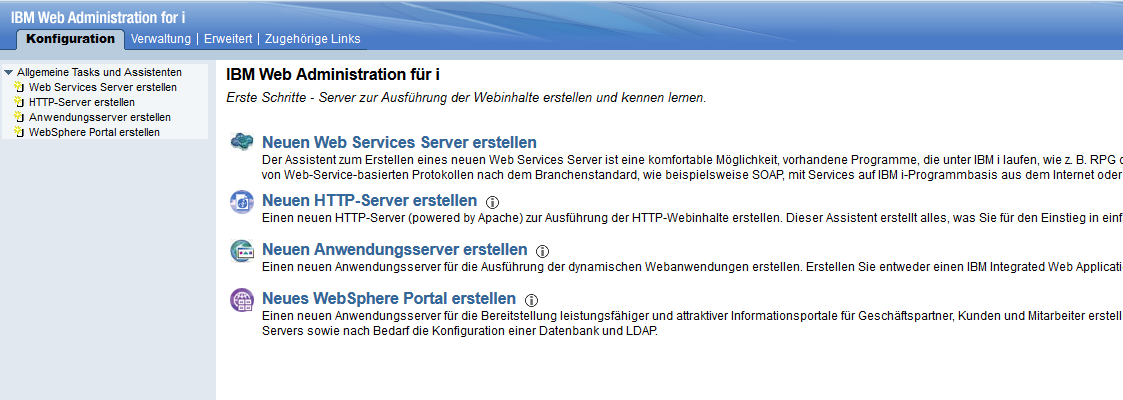
Task: Click info icon next to Neues WebSphere Portal
Action: tap(531, 300)
